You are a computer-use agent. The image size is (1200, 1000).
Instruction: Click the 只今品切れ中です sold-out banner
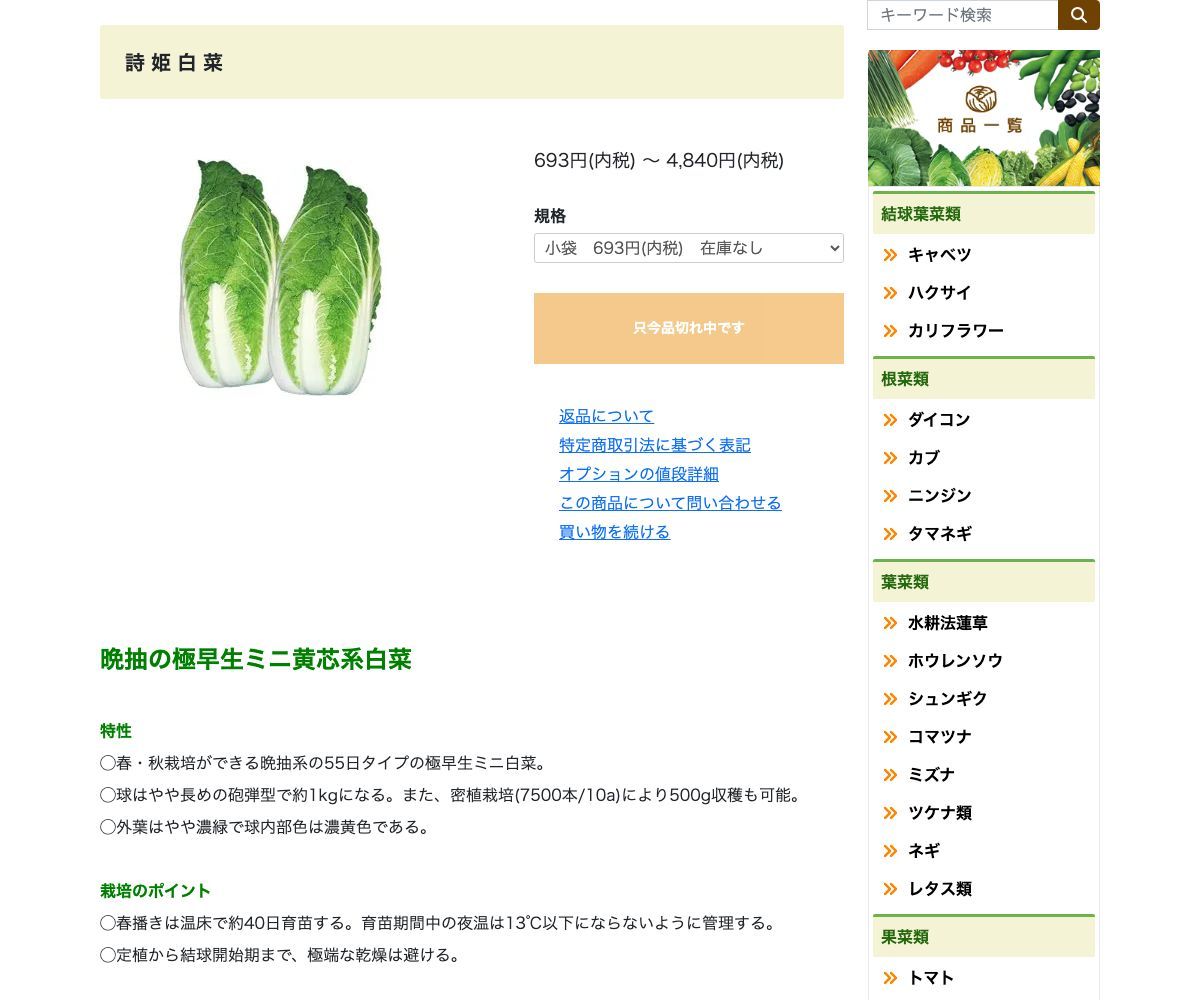pos(688,328)
